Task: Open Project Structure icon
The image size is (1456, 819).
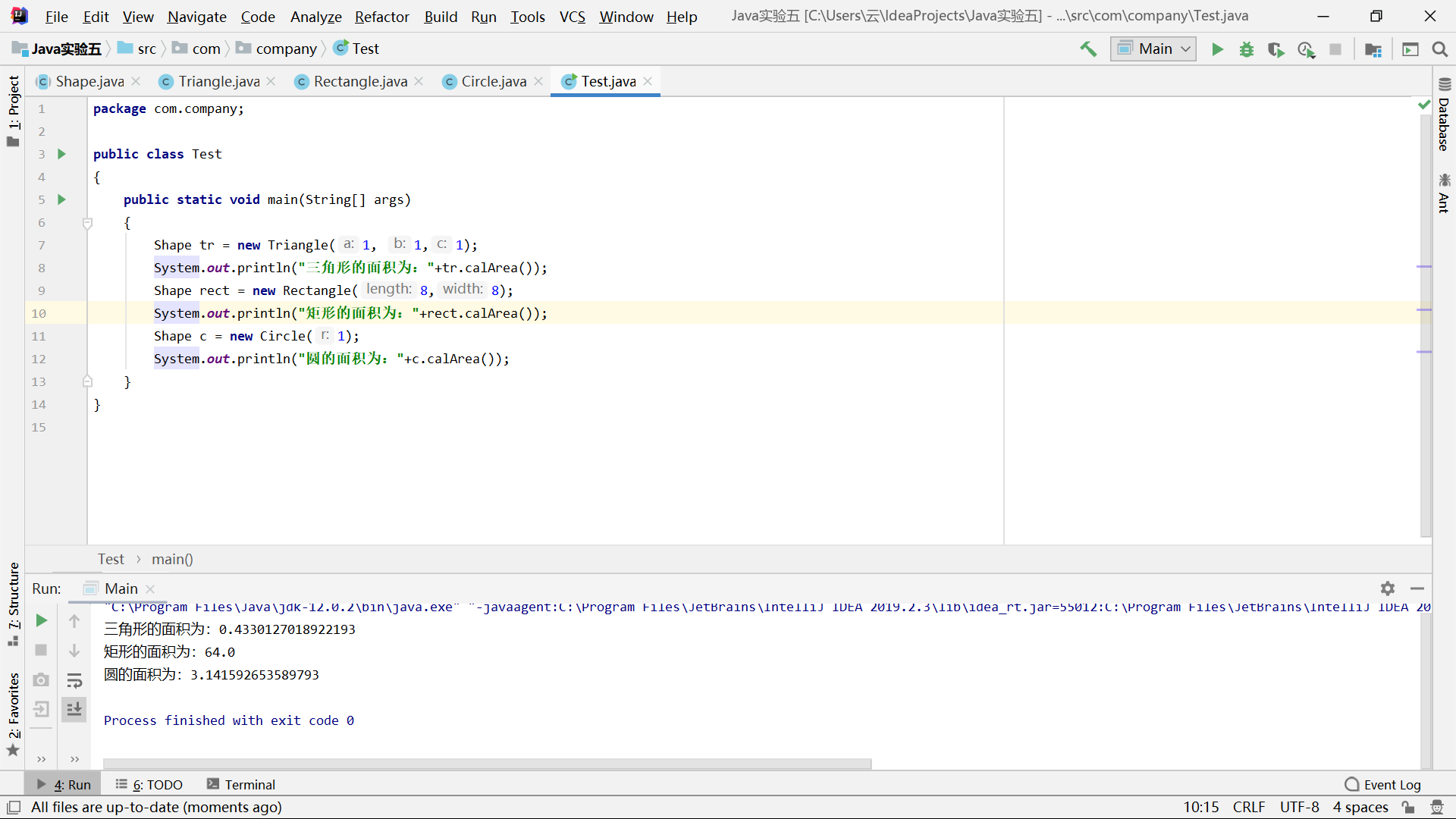Action: pos(1373,49)
